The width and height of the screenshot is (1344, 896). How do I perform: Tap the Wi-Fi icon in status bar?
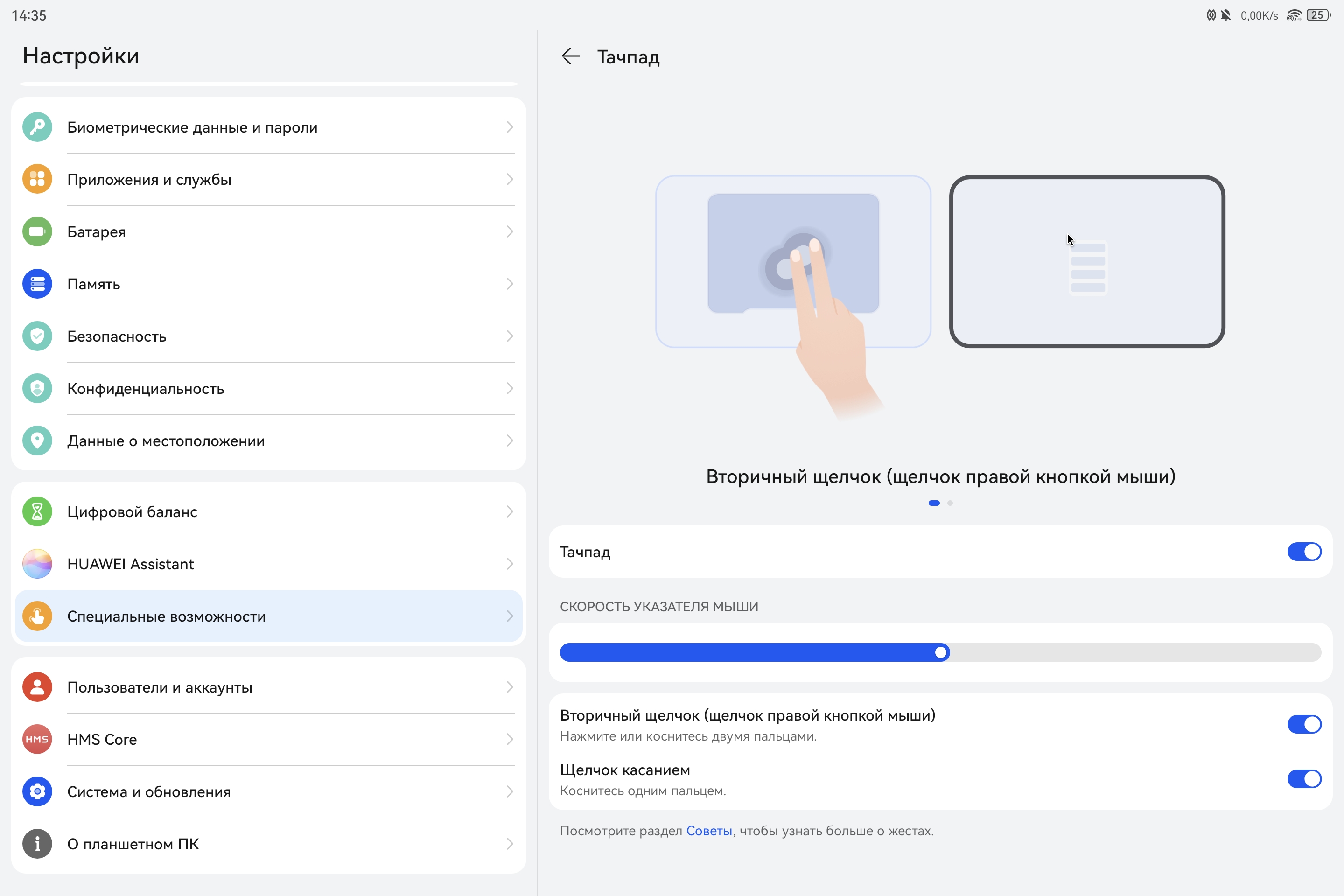click(x=1294, y=15)
